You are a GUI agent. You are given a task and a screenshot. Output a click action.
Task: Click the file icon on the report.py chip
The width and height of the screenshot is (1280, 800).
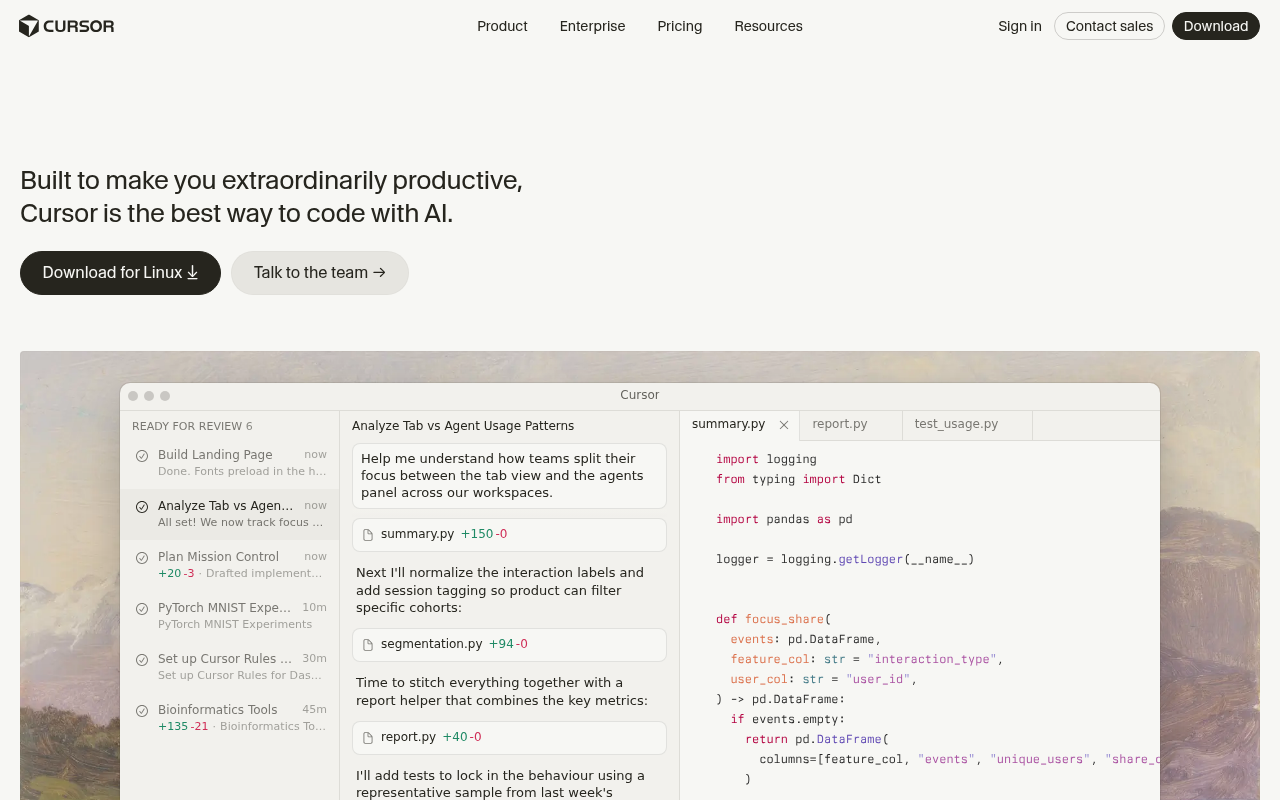(x=367, y=737)
